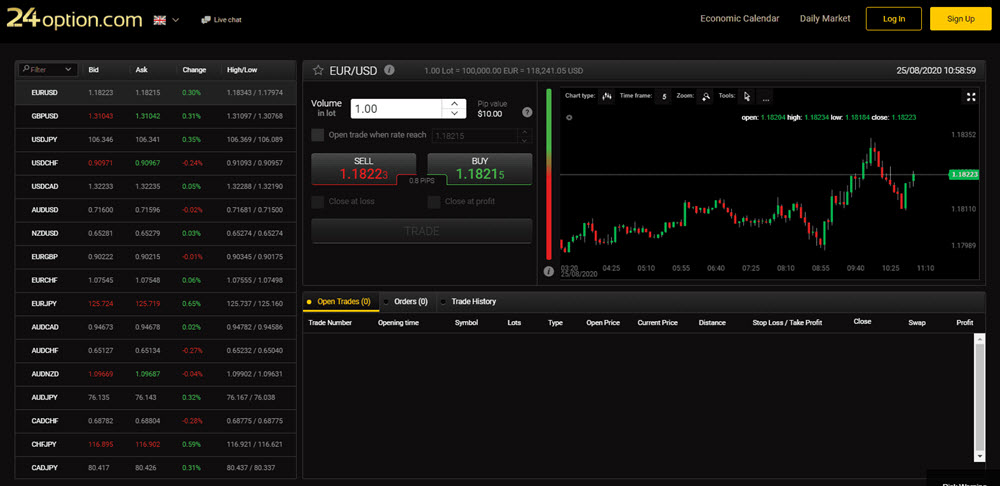The height and width of the screenshot is (486, 1000).
Task: Click the TRADE button
Action: pos(422,231)
